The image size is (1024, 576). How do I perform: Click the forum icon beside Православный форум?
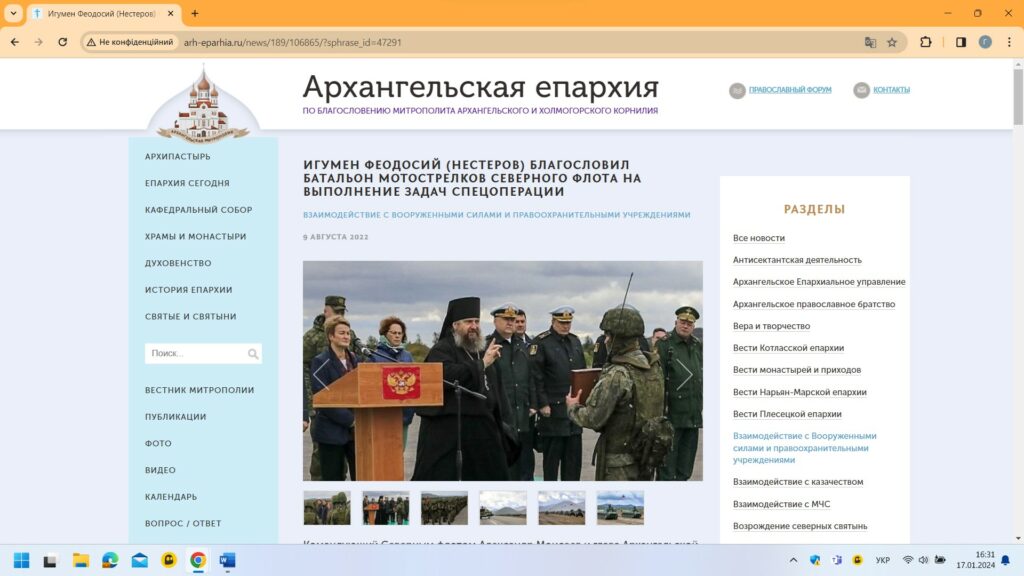pyautogui.click(x=737, y=90)
